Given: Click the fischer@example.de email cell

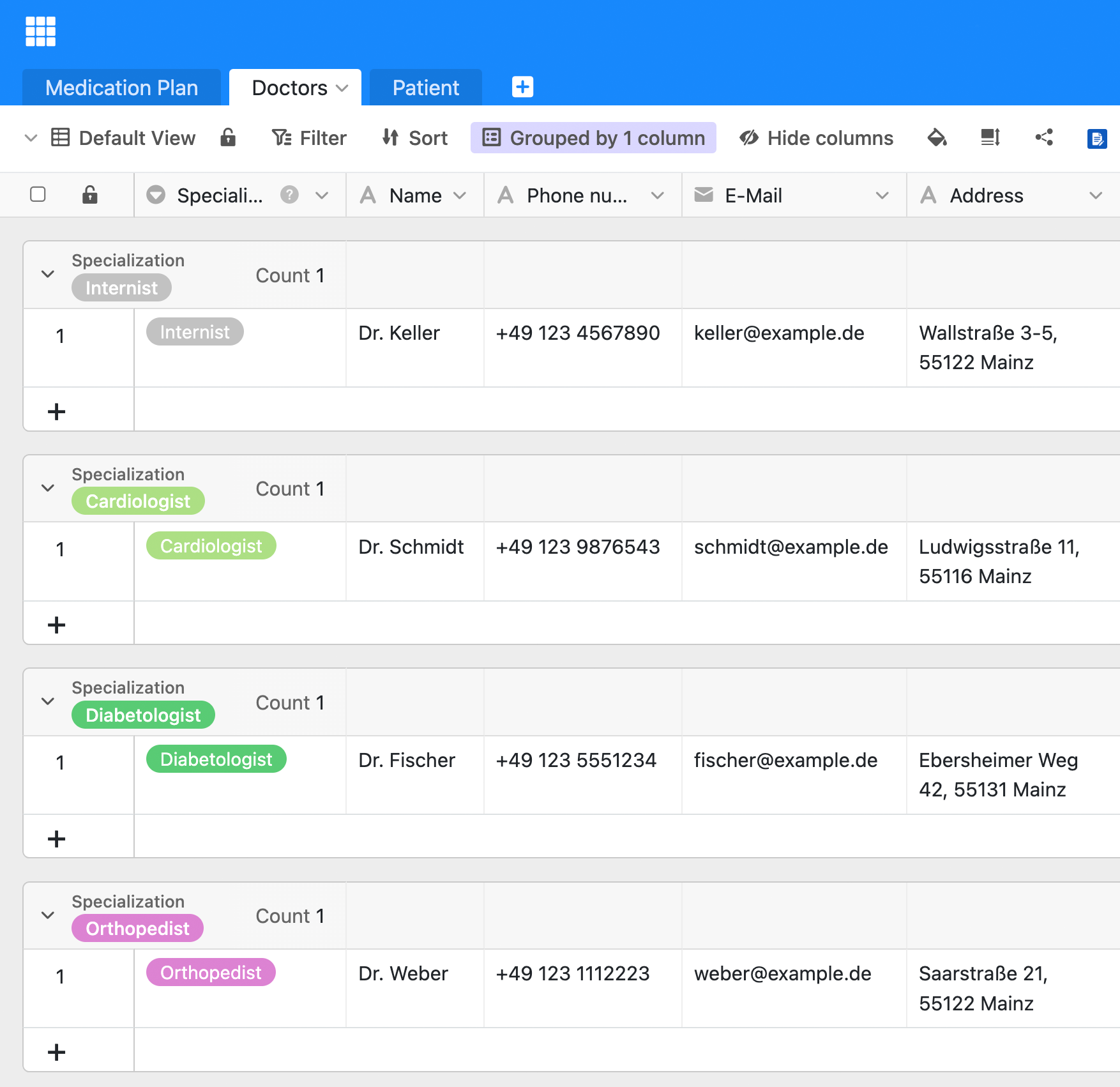Looking at the screenshot, I should coord(794,775).
